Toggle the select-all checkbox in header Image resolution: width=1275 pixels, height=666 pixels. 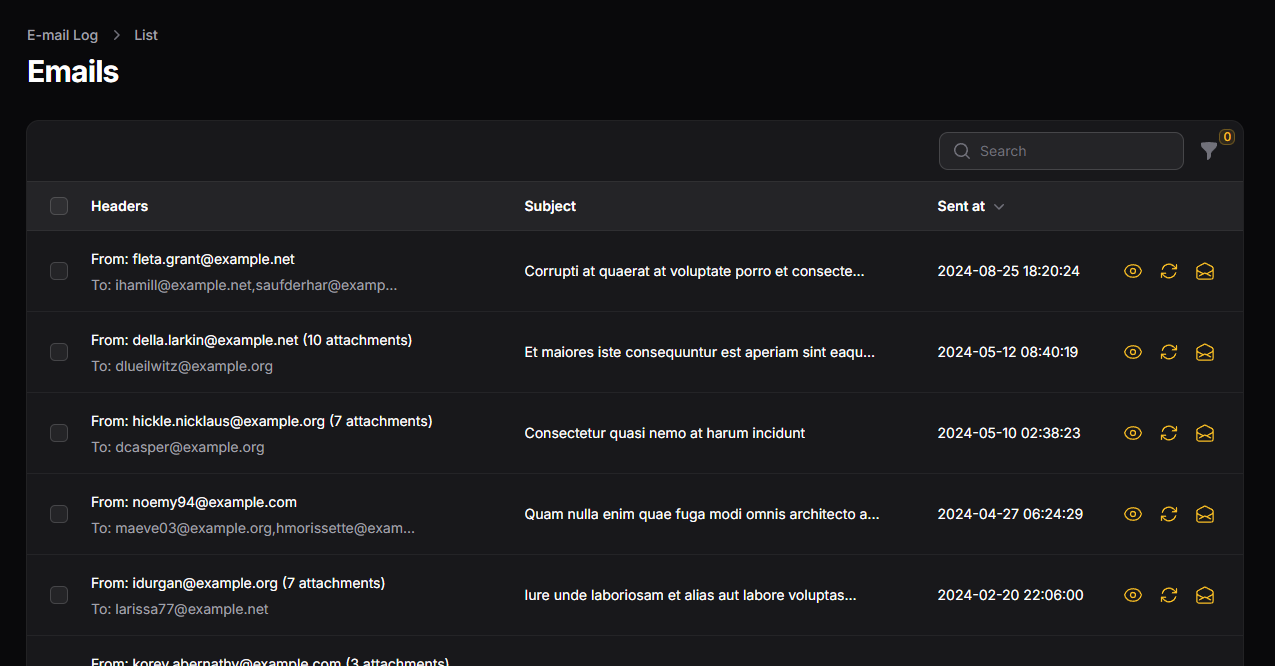pyautogui.click(x=59, y=206)
